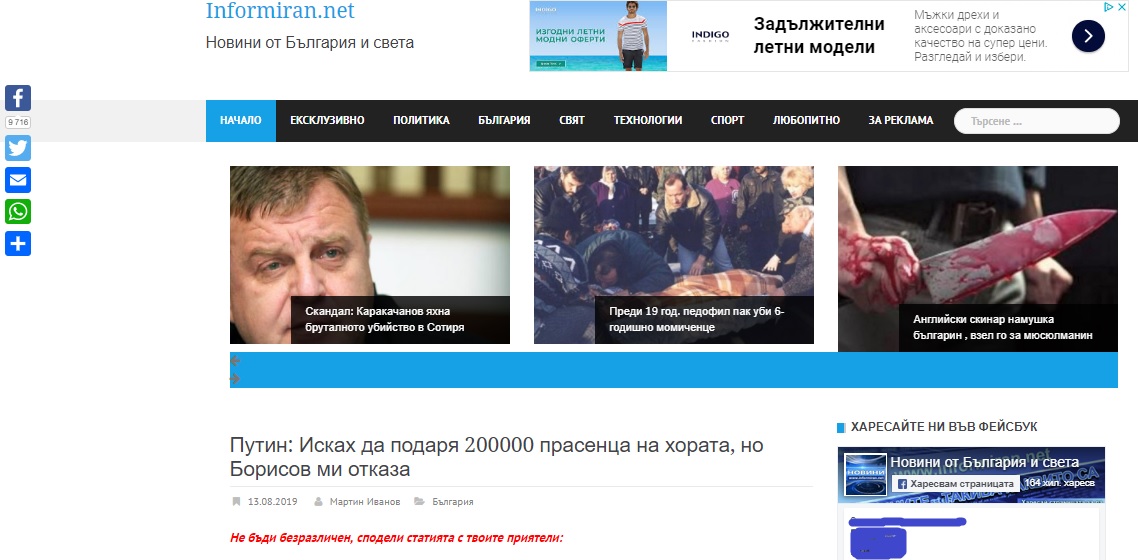Open more sharing options plus icon
This screenshot has height=560, width=1138.
click(18, 244)
